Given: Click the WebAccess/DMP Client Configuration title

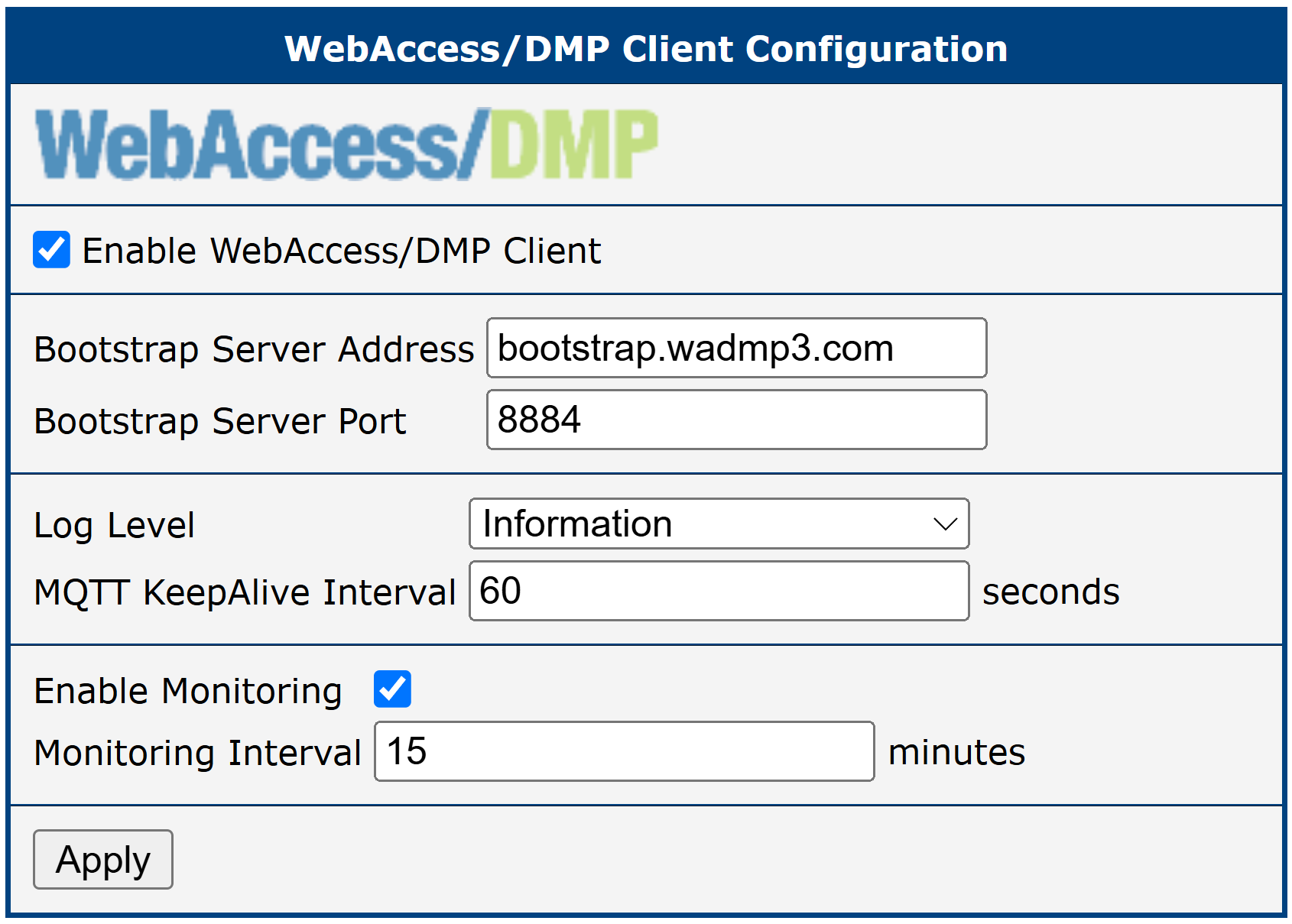Looking at the screenshot, I should 646,49.
